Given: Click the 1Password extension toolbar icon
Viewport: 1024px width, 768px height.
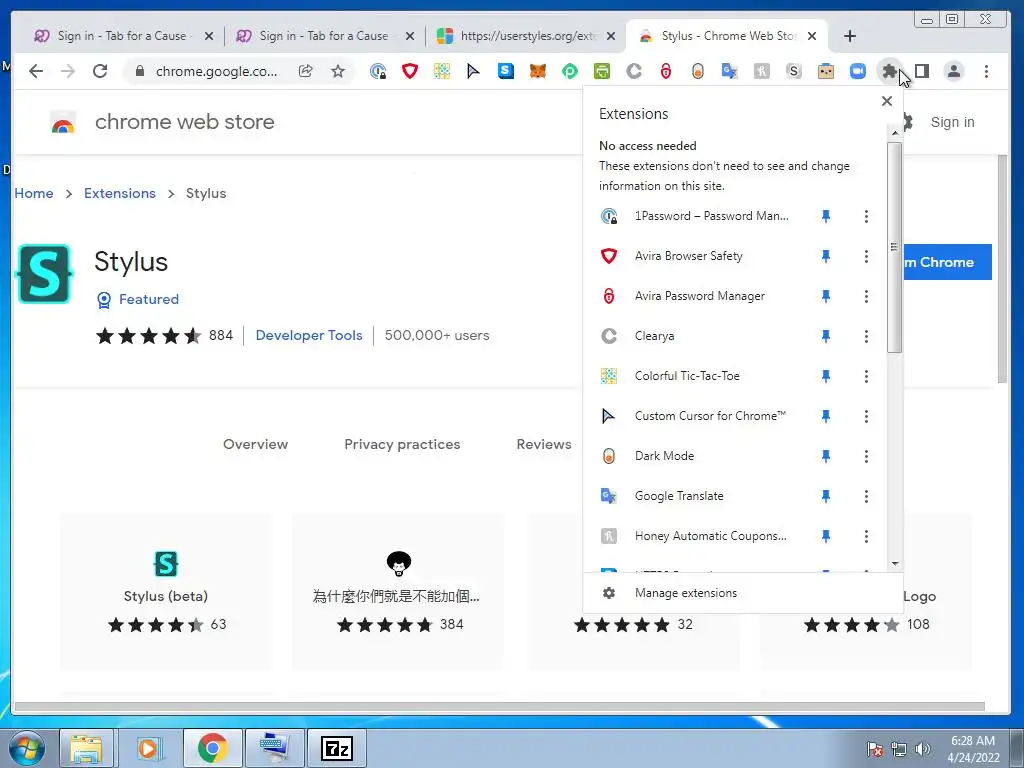Looking at the screenshot, I should point(378,71).
